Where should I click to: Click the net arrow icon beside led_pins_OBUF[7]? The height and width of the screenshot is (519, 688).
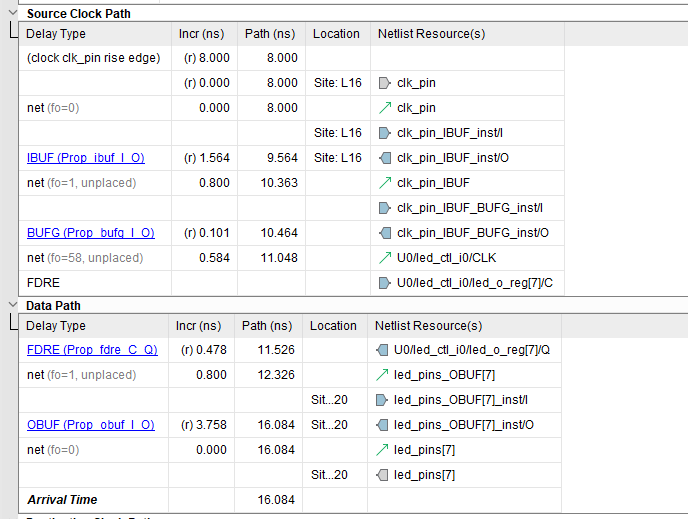pyautogui.click(x=382, y=375)
